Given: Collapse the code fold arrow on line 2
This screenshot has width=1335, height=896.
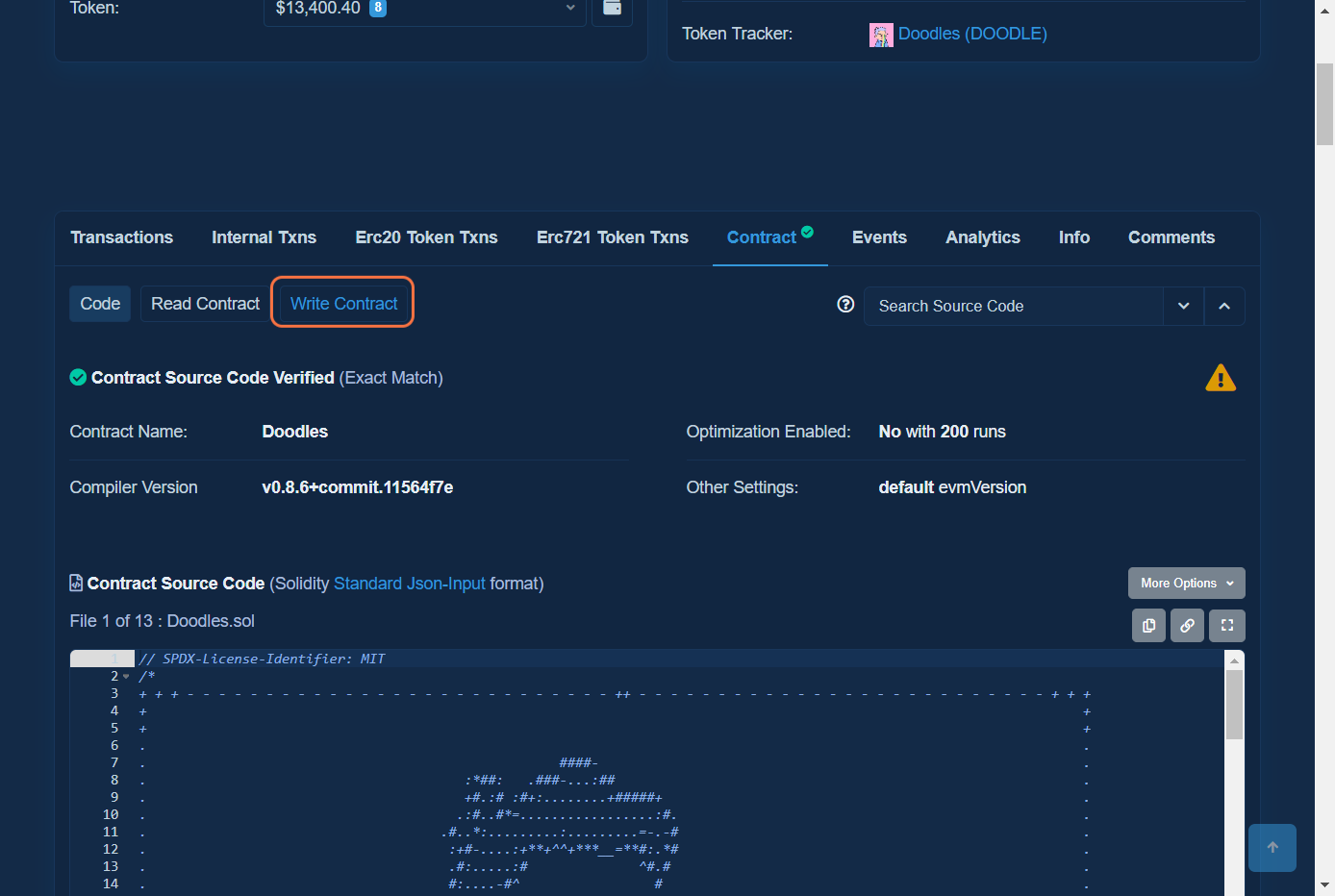Looking at the screenshot, I should [126, 676].
